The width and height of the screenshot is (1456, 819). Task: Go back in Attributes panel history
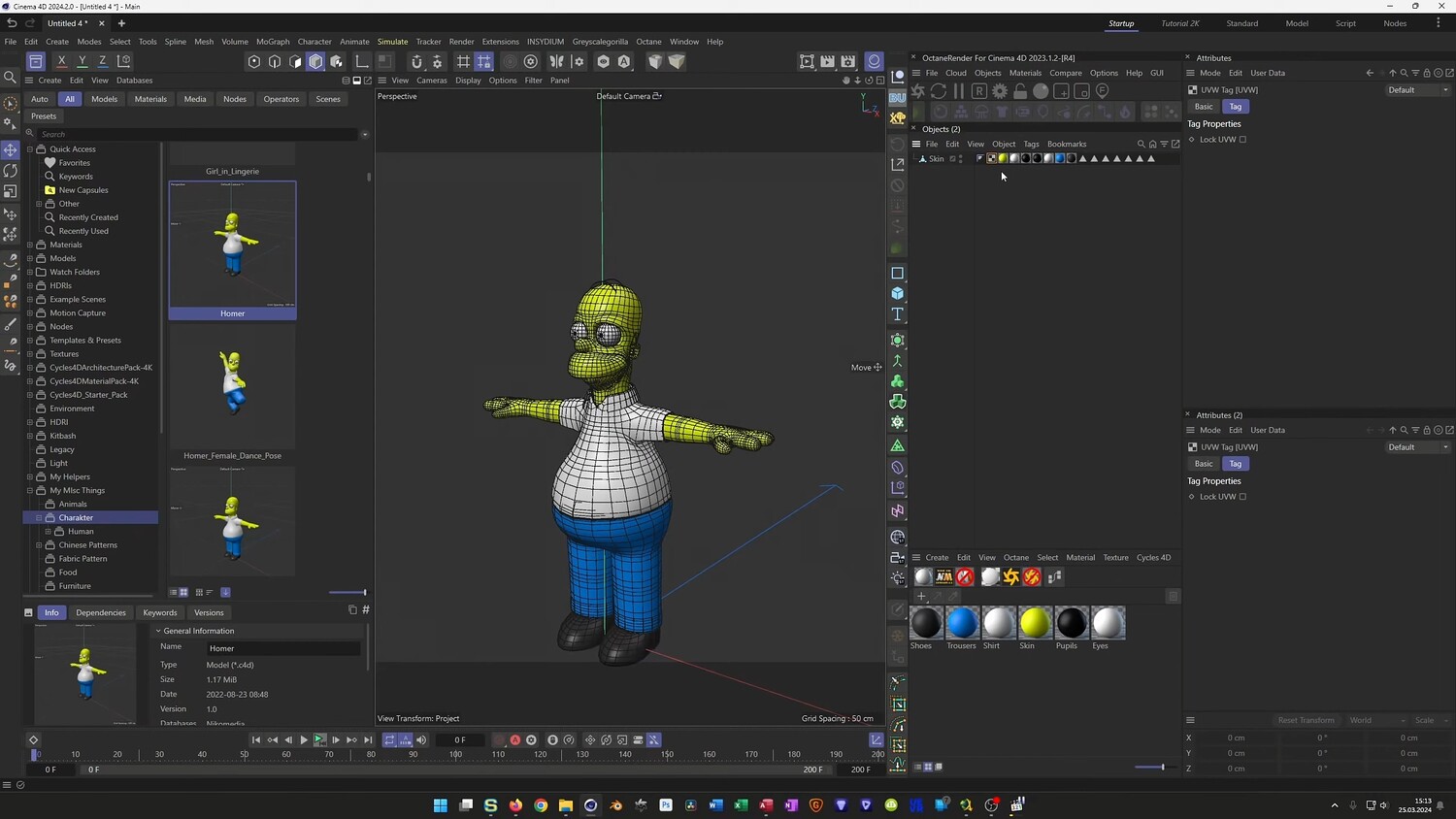click(x=1370, y=73)
